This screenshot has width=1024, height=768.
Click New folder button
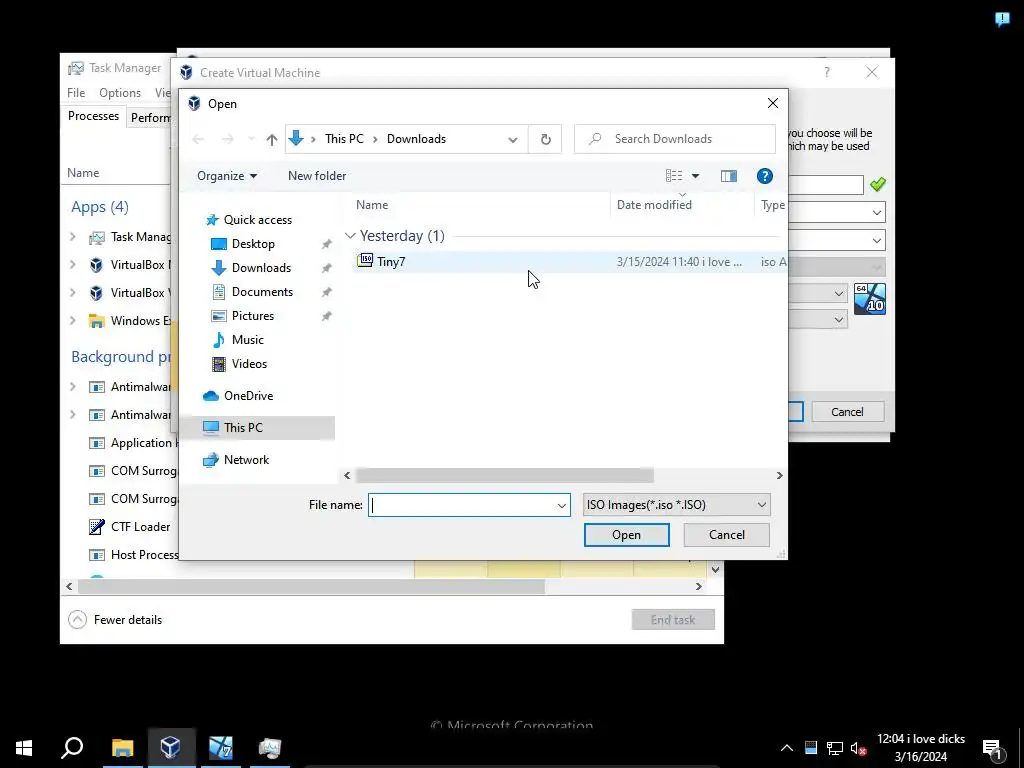tap(317, 176)
